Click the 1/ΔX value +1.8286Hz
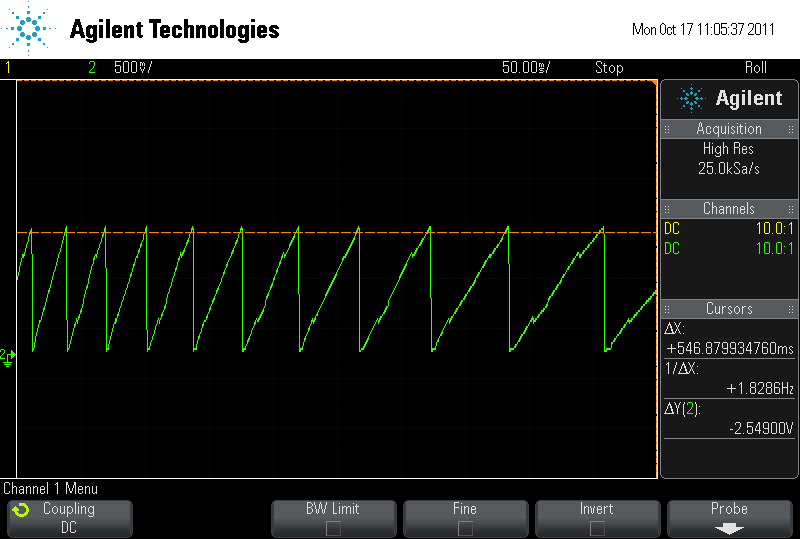This screenshot has width=800, height=539. (760, 388)
